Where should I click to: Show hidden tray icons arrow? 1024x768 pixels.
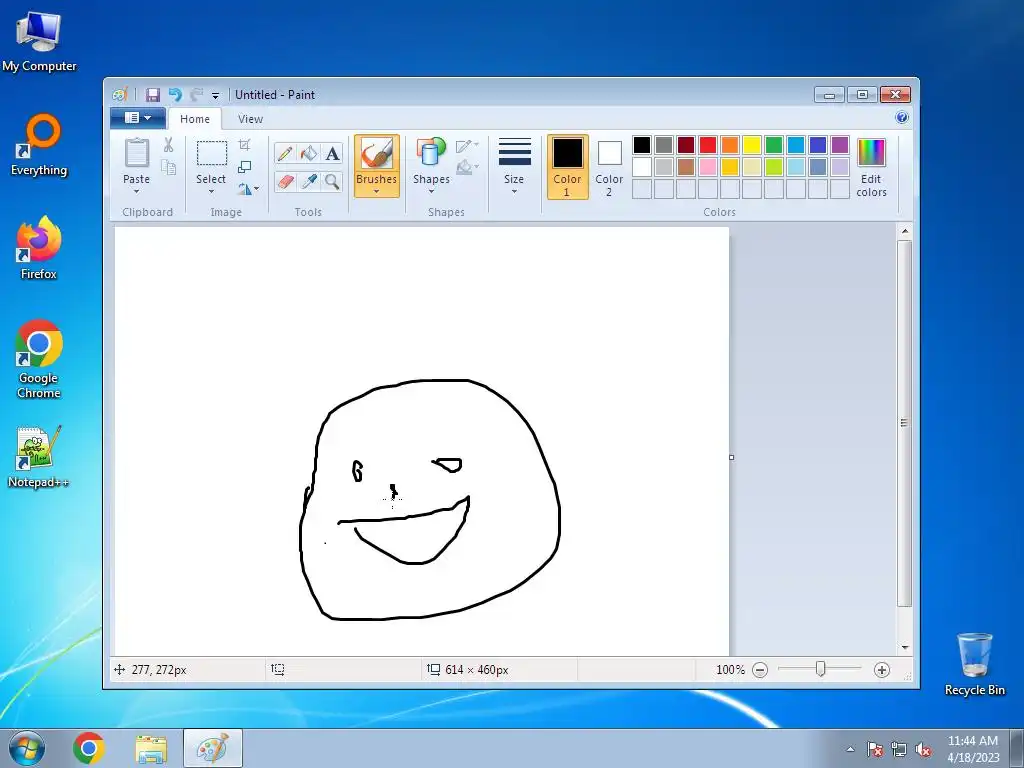(x=850, y=749)
